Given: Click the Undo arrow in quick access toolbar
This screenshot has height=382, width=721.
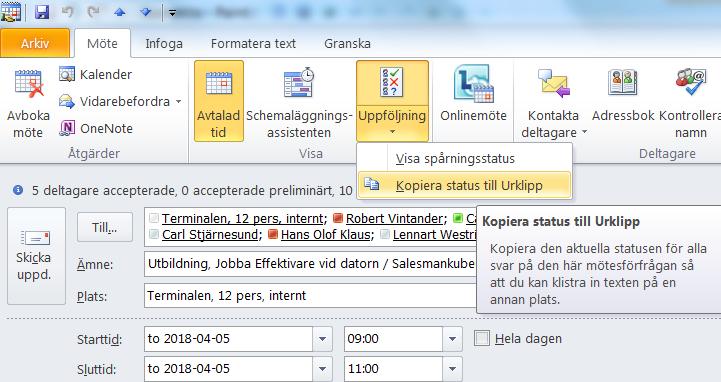Looking at the screenshot, I should (67, 12).
